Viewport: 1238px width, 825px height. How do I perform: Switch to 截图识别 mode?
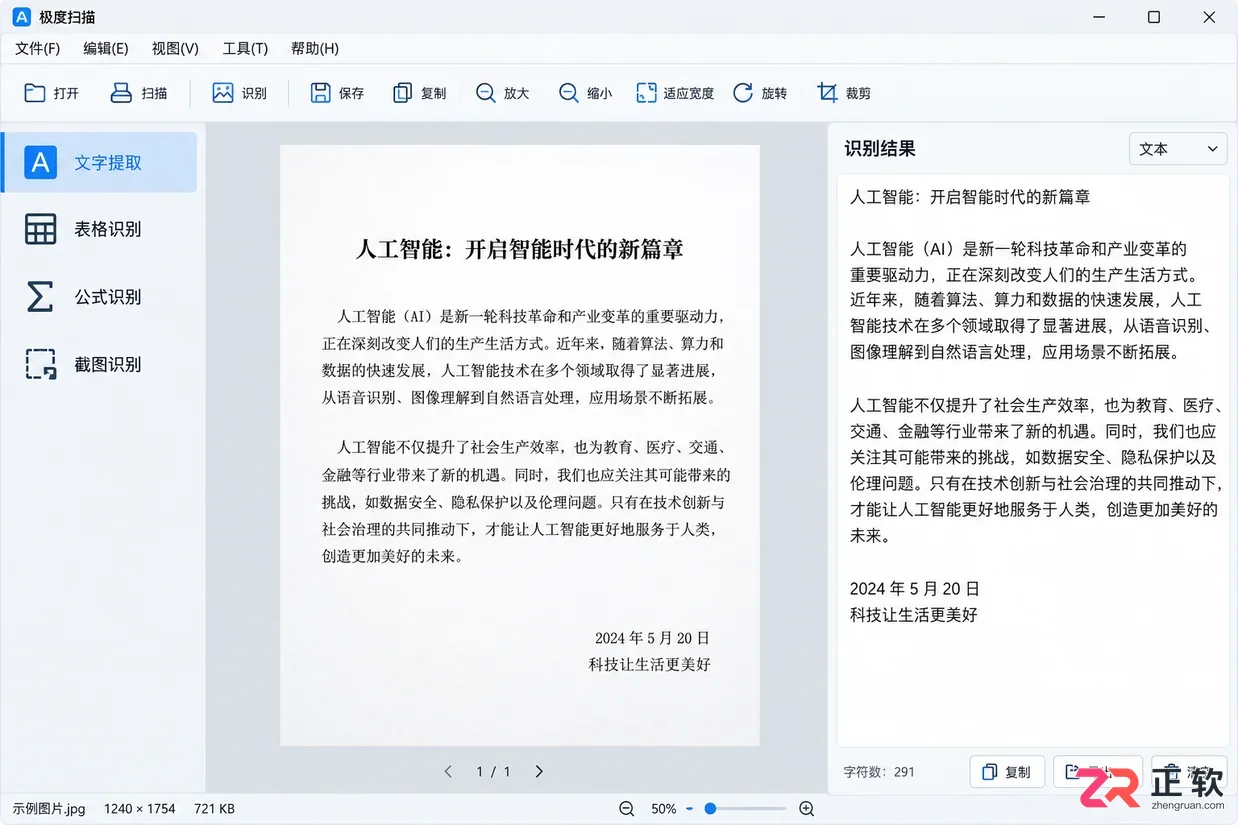pyautogui.click(x=100, y=365)
